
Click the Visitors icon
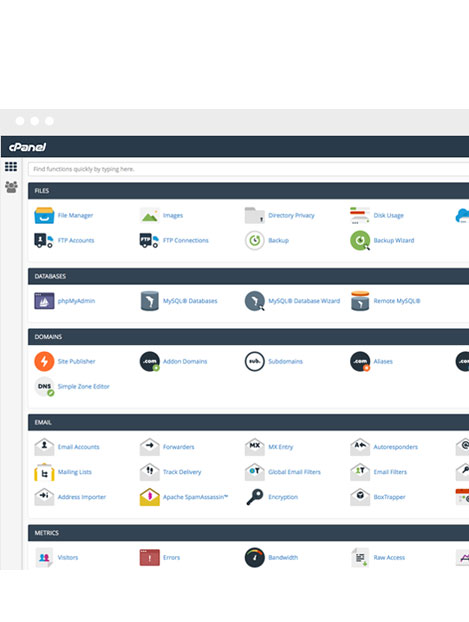coord(44,558)
